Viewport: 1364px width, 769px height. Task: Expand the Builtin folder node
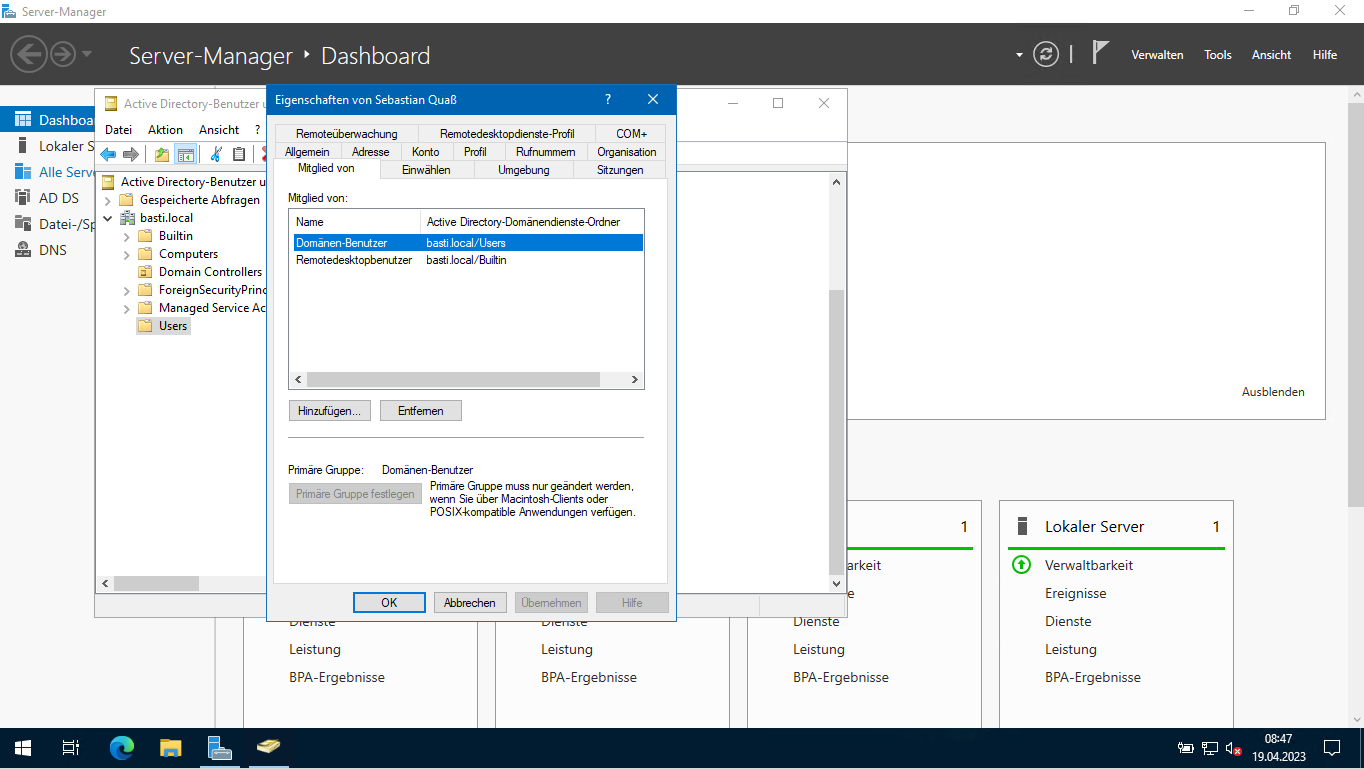[x=126, y=236]
